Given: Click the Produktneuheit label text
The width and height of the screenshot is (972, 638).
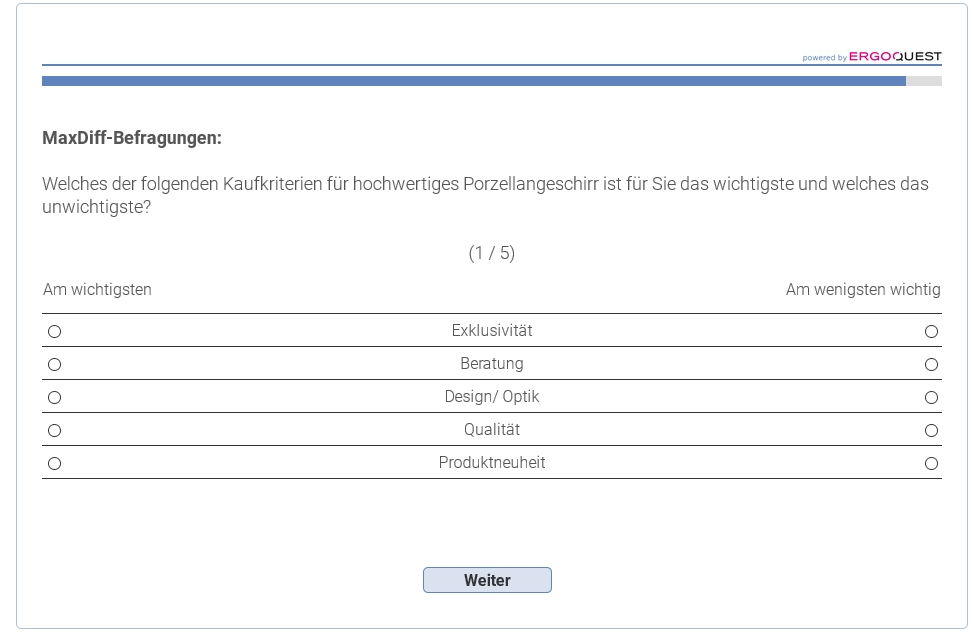Looking at the screenshot, I should click(x=491, y=463).
